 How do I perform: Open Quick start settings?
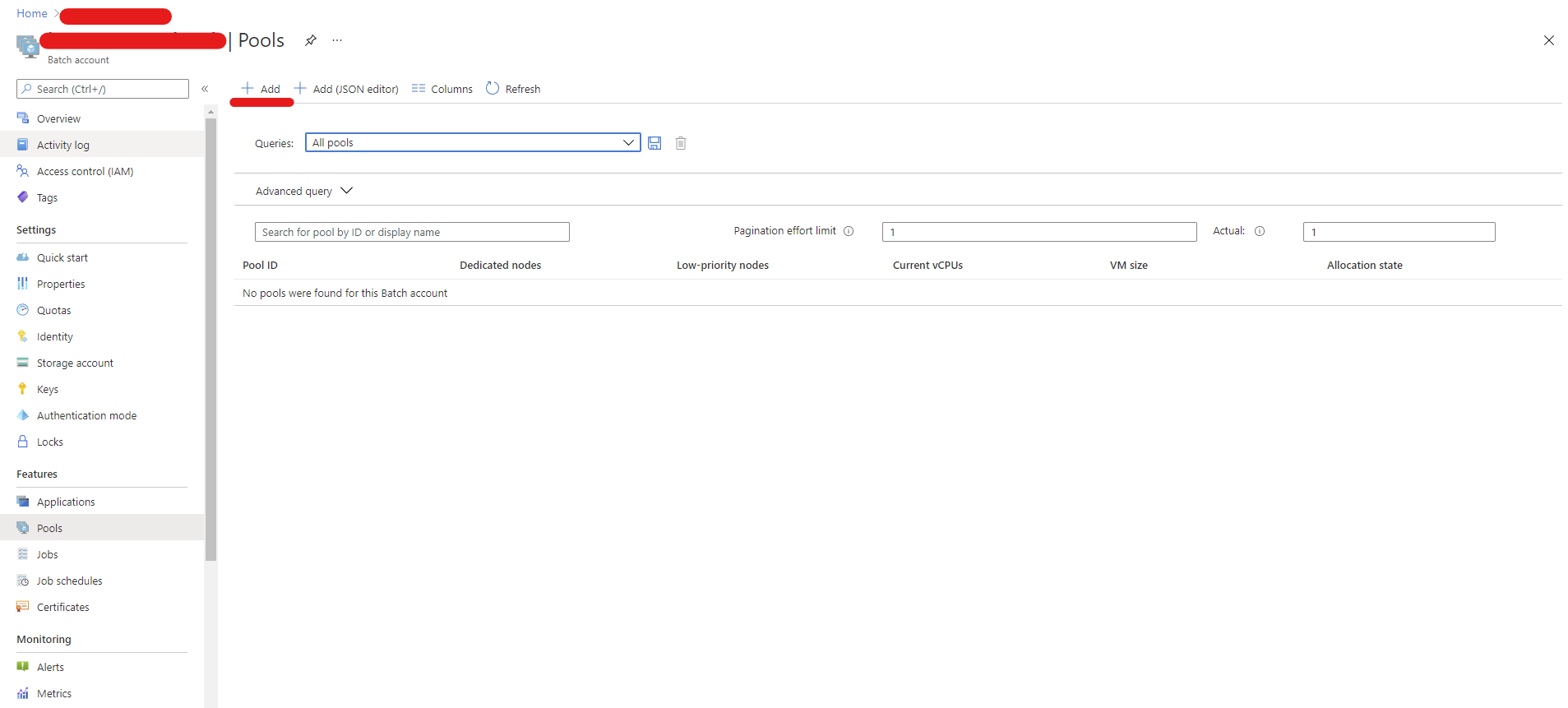102,257
